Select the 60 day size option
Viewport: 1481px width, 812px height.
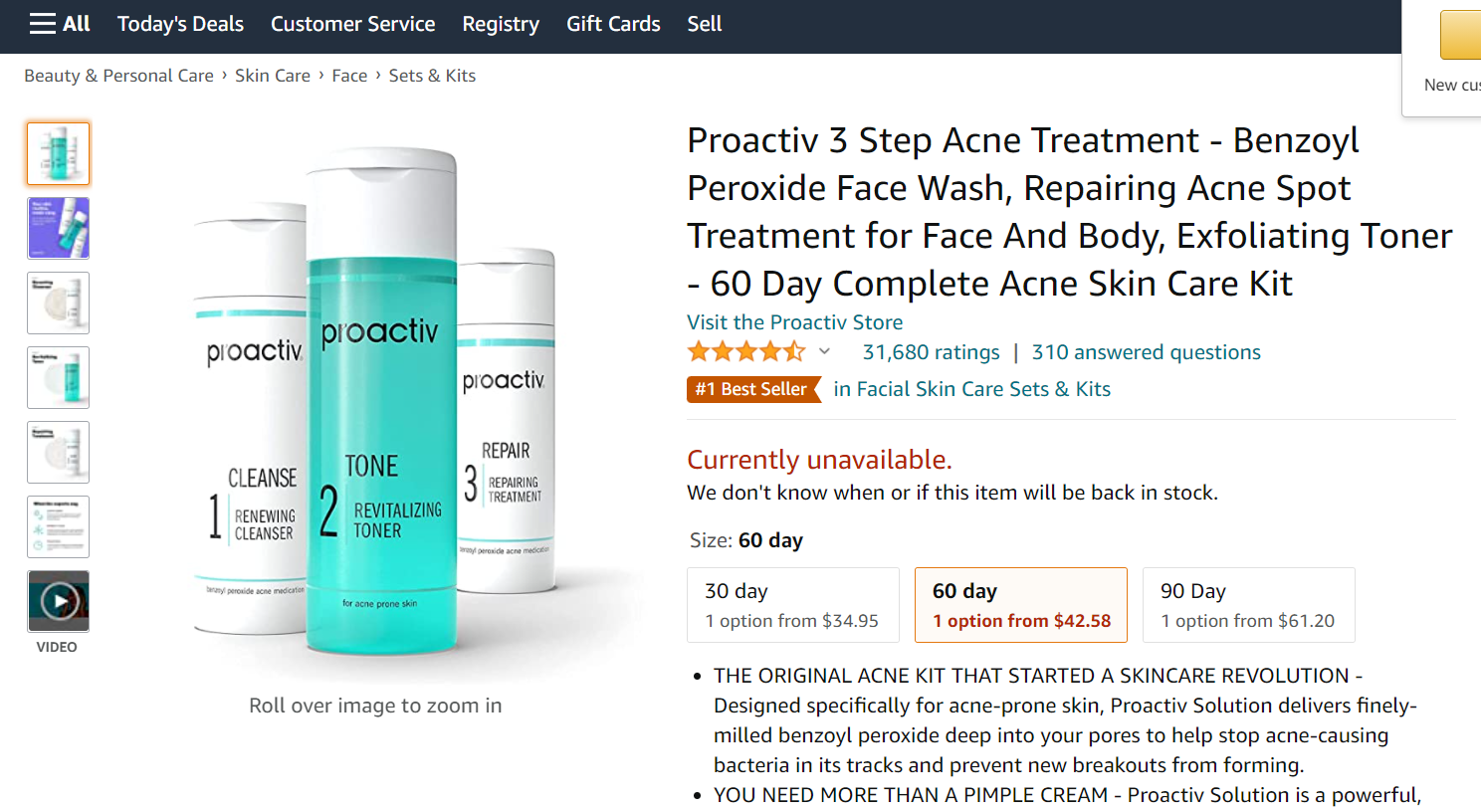[x=1020, y=605]
